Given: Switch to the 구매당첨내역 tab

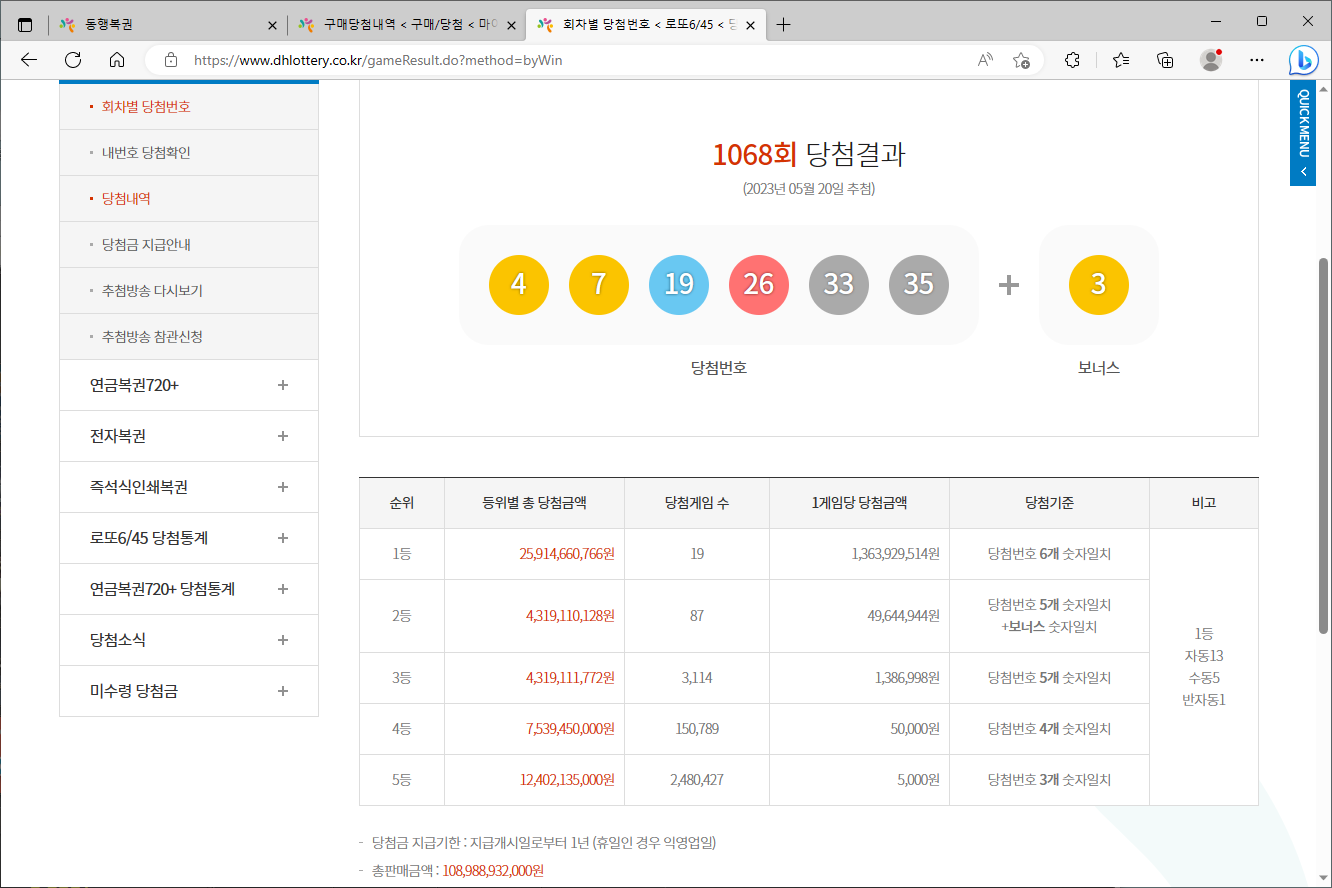Looking at the screenshot, I should point(407,25).
